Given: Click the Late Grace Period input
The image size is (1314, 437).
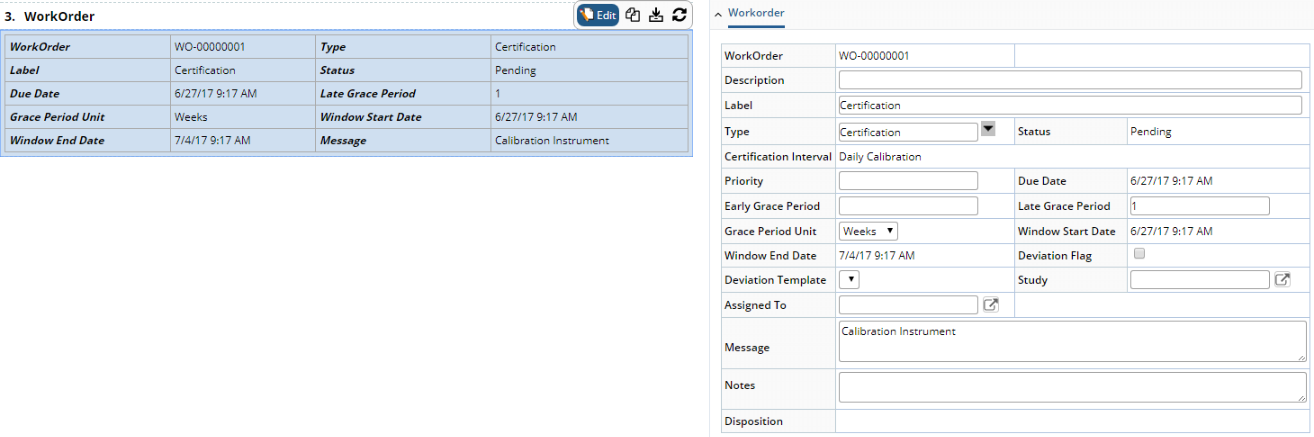Looking at the screenshot, I should 1199,206.
